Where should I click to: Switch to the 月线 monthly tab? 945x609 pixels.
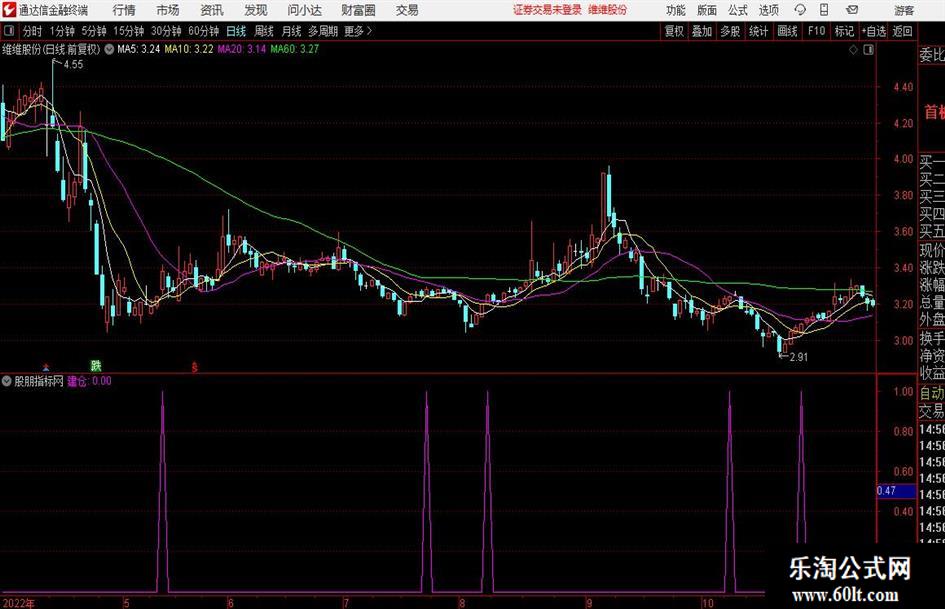(291, 31)
